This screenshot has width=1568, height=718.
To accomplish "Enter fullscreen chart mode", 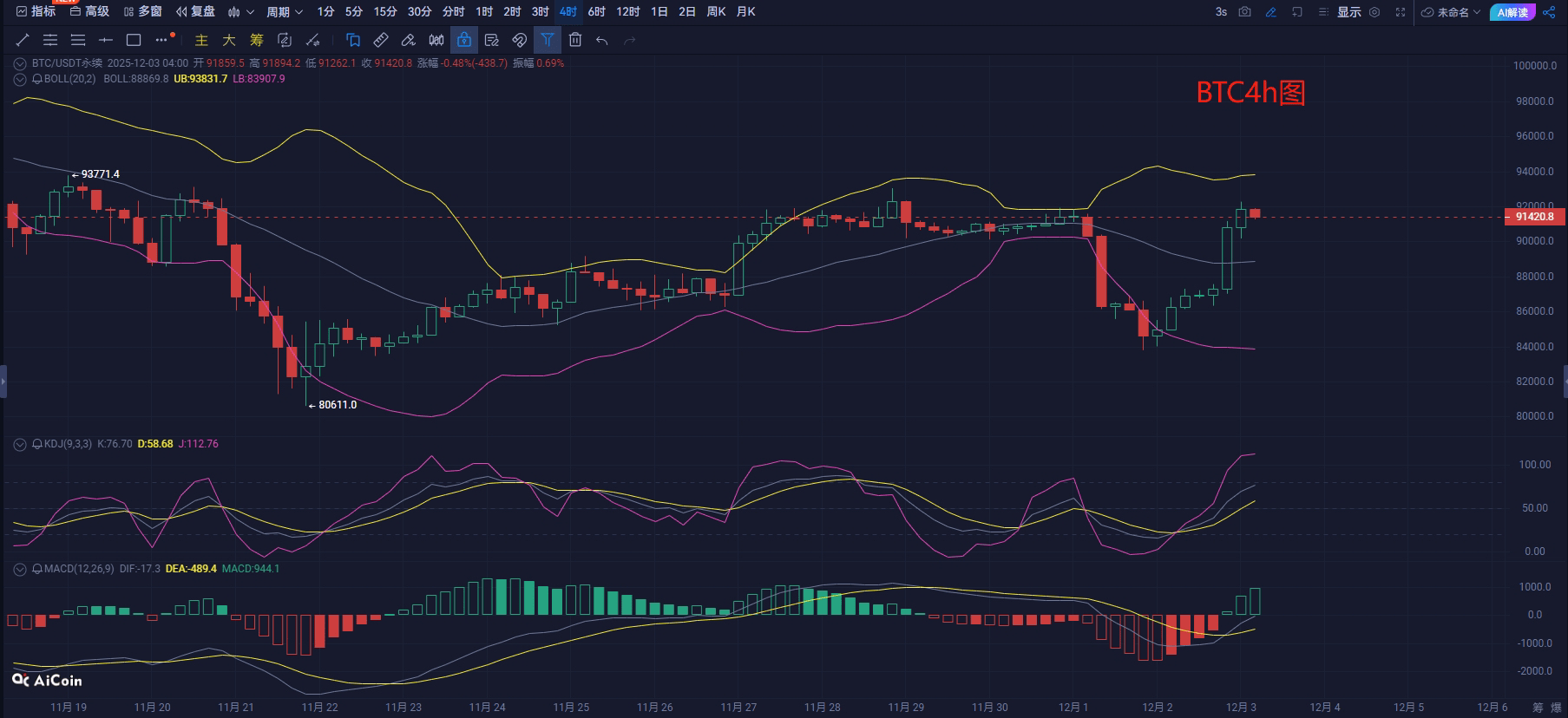I will 1401,12.
